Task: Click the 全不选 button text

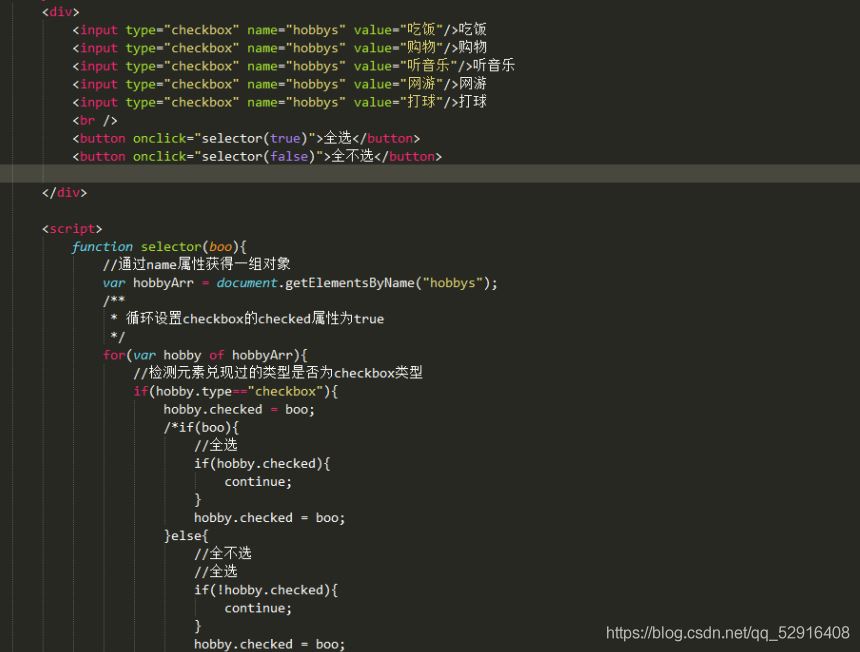Action: click(x=352, y=156)
